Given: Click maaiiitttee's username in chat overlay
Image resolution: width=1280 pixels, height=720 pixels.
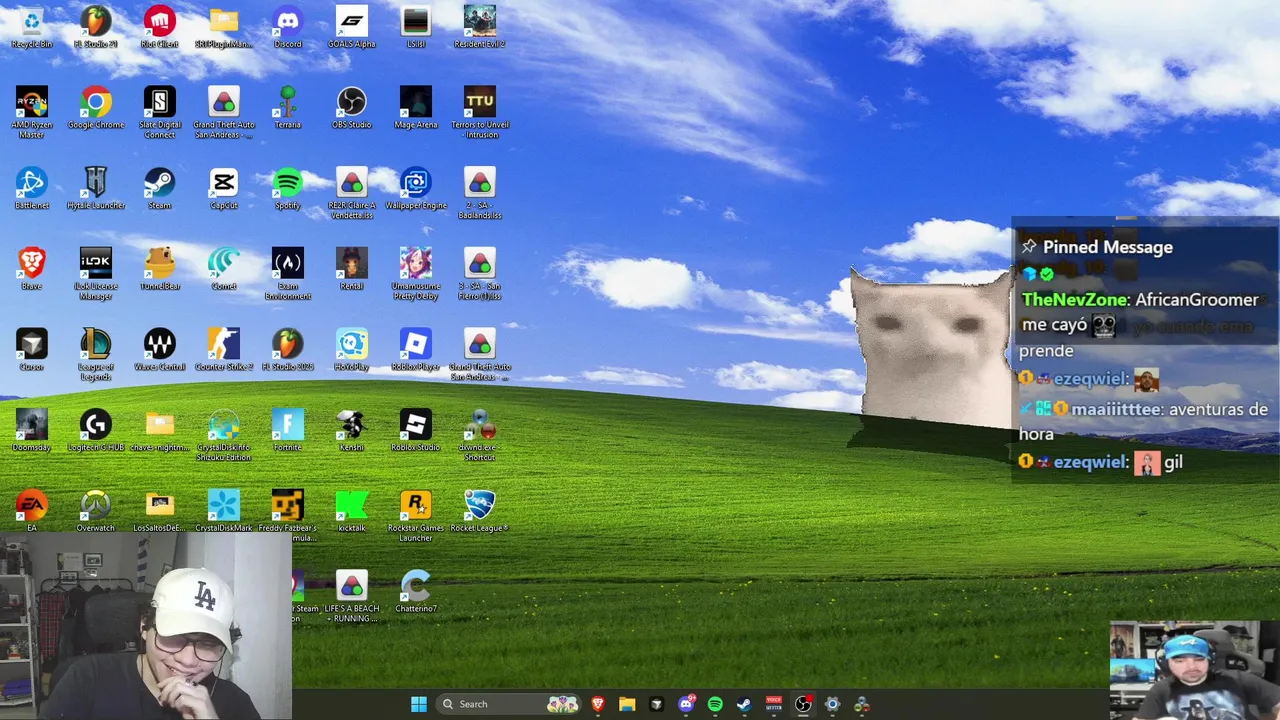Looking at the screenshot, I should click(1115, 410).
